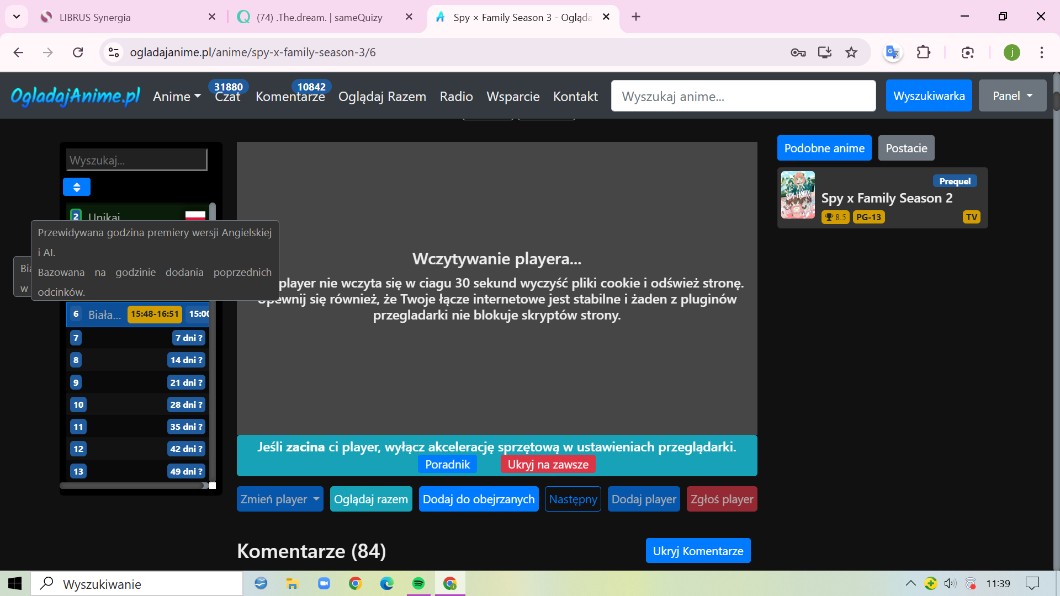Click the password manager key icon
The image size is (1060, 596).
(x=797, y=52)
